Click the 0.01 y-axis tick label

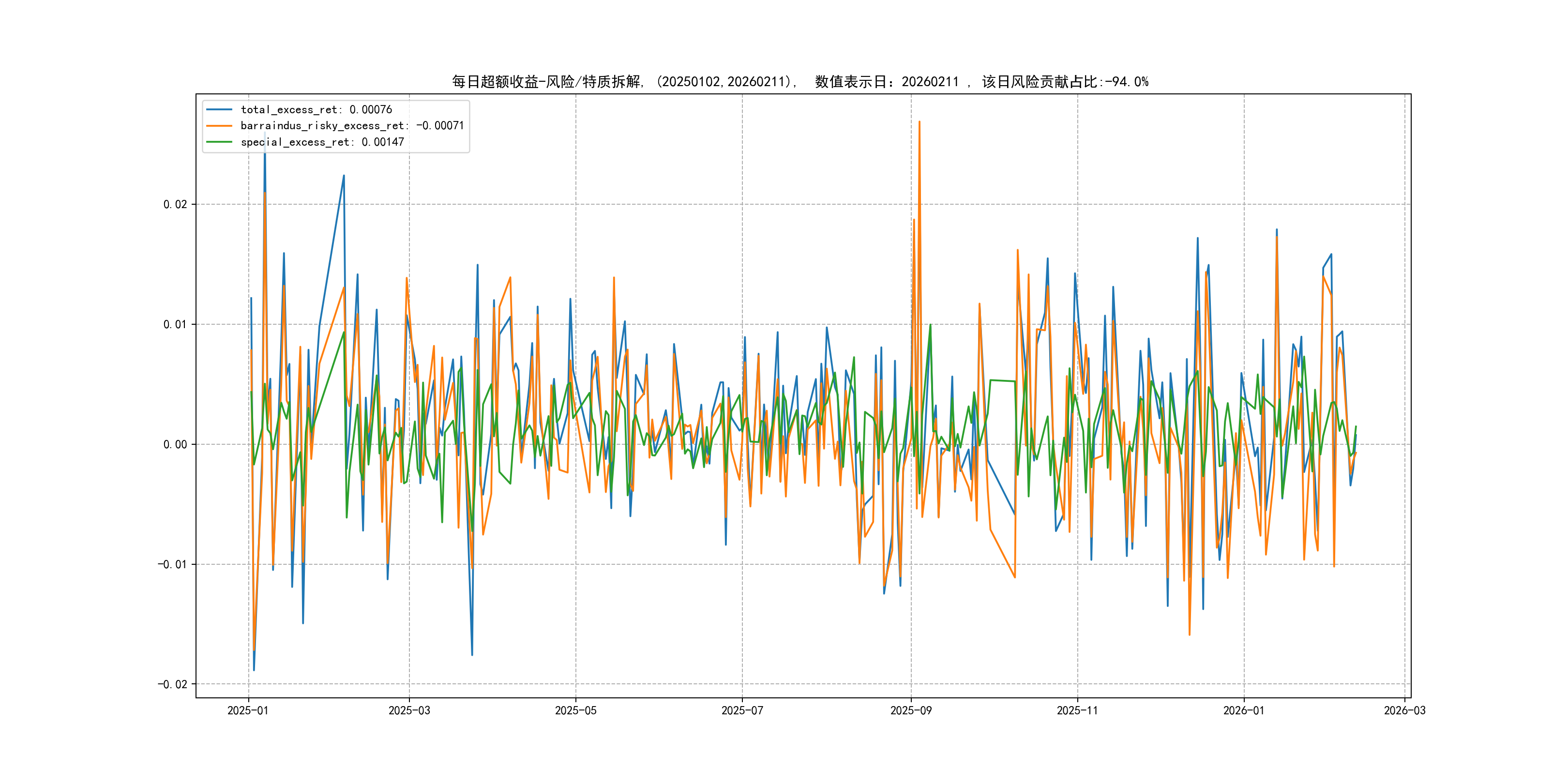click(x=175, y=324)
